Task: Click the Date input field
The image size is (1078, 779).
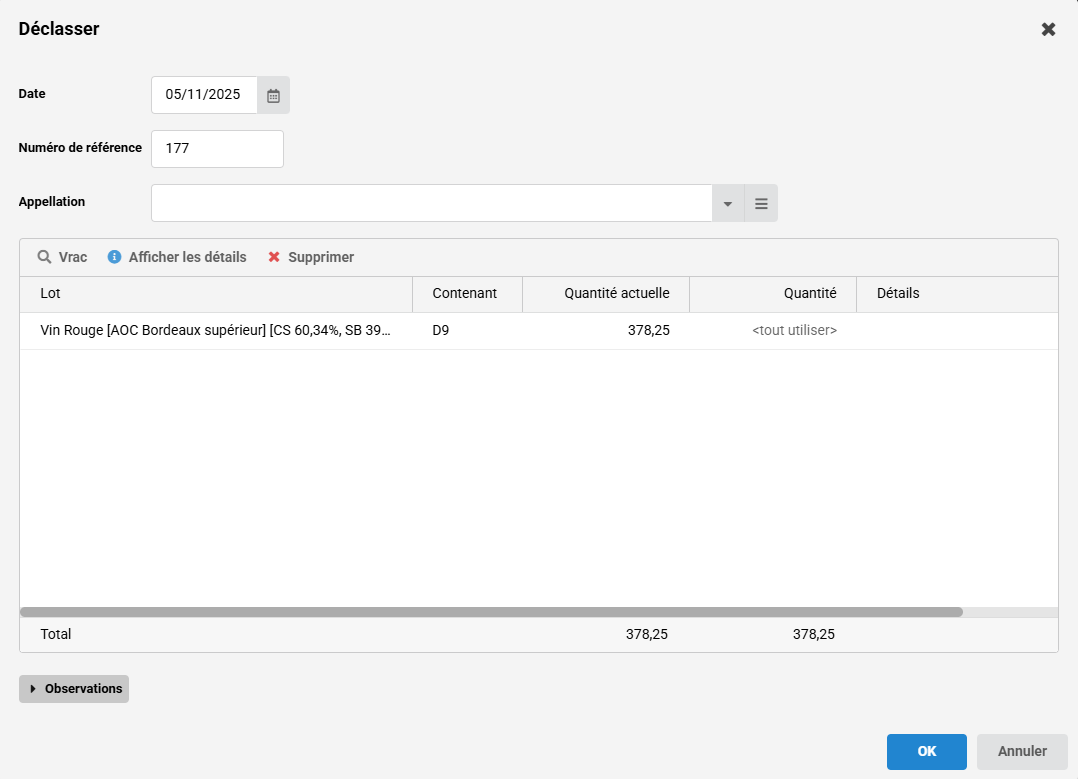Action: click(x=204, y=95)
